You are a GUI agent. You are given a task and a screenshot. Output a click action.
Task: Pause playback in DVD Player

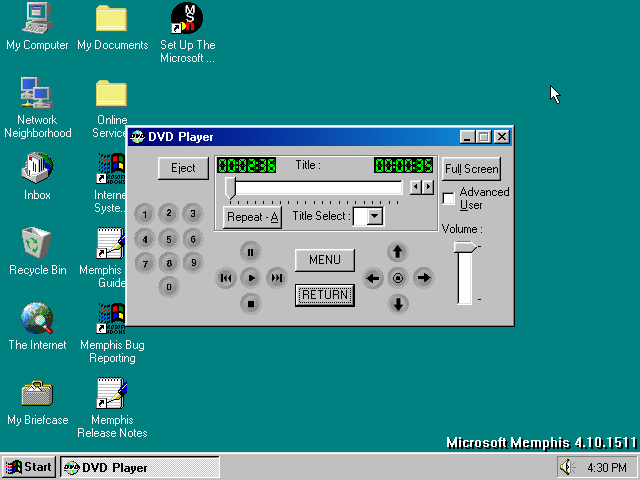point(251,253)
